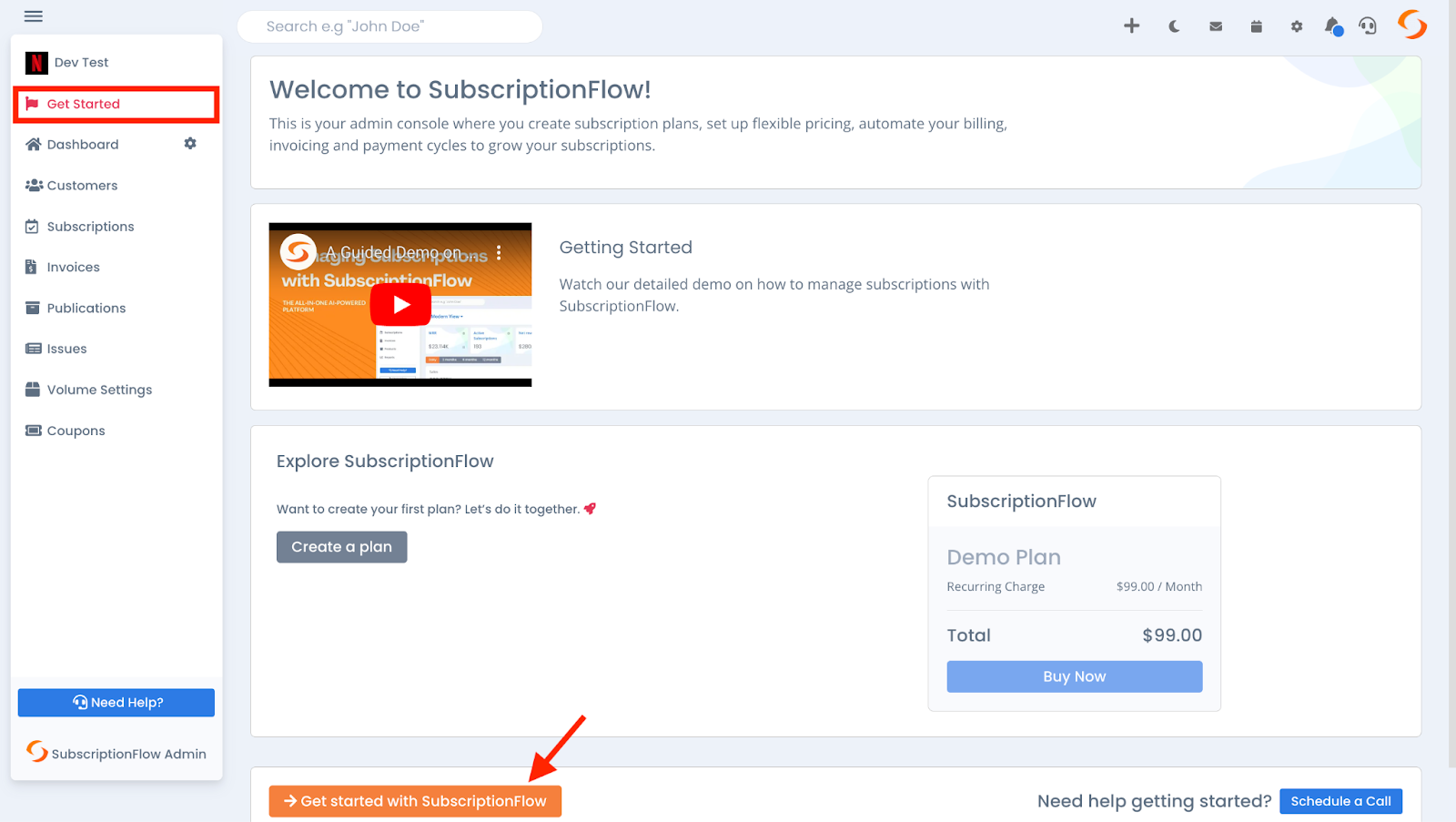Open the notifications bell icon
The width and height of the screenshot is (1456, 822).
tap(1333, 26)
